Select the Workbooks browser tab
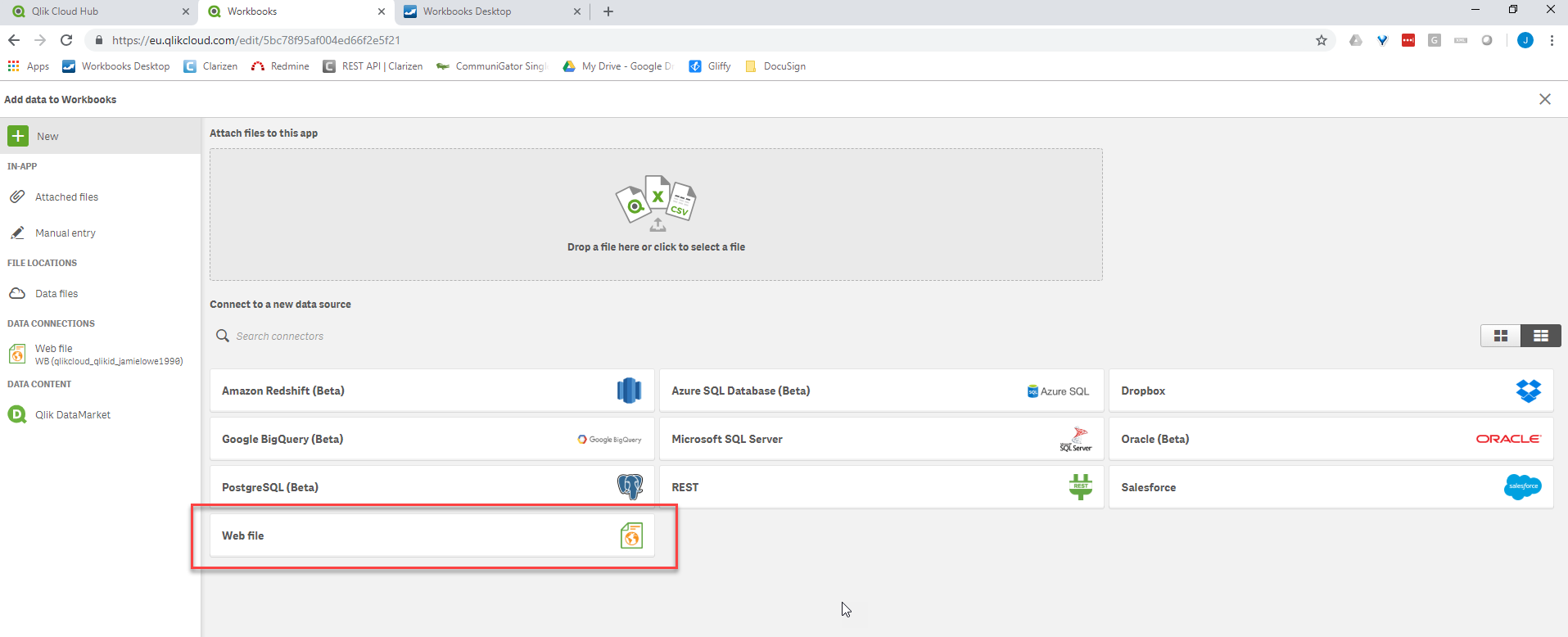1568x637 pixels. (296, 11)
